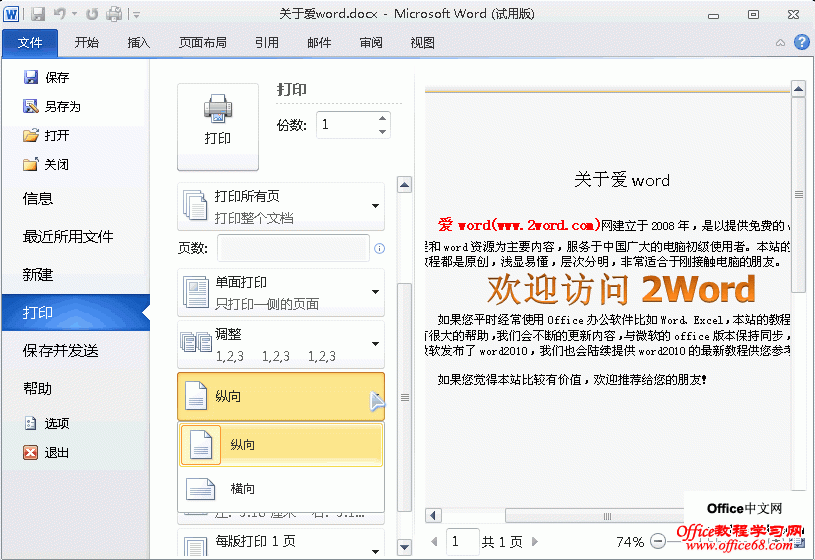Open the 文件 tab
The image size is (815, 560).
30,43
